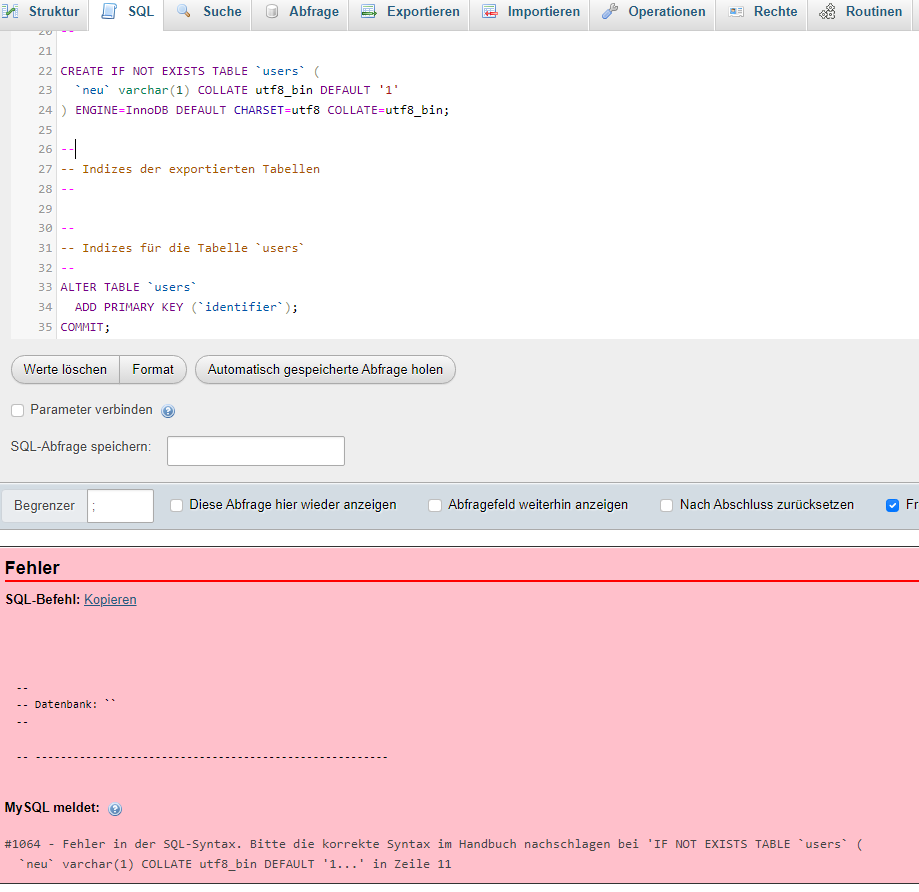Click the Format button
The image size is (919, 892).
point(153,369)
